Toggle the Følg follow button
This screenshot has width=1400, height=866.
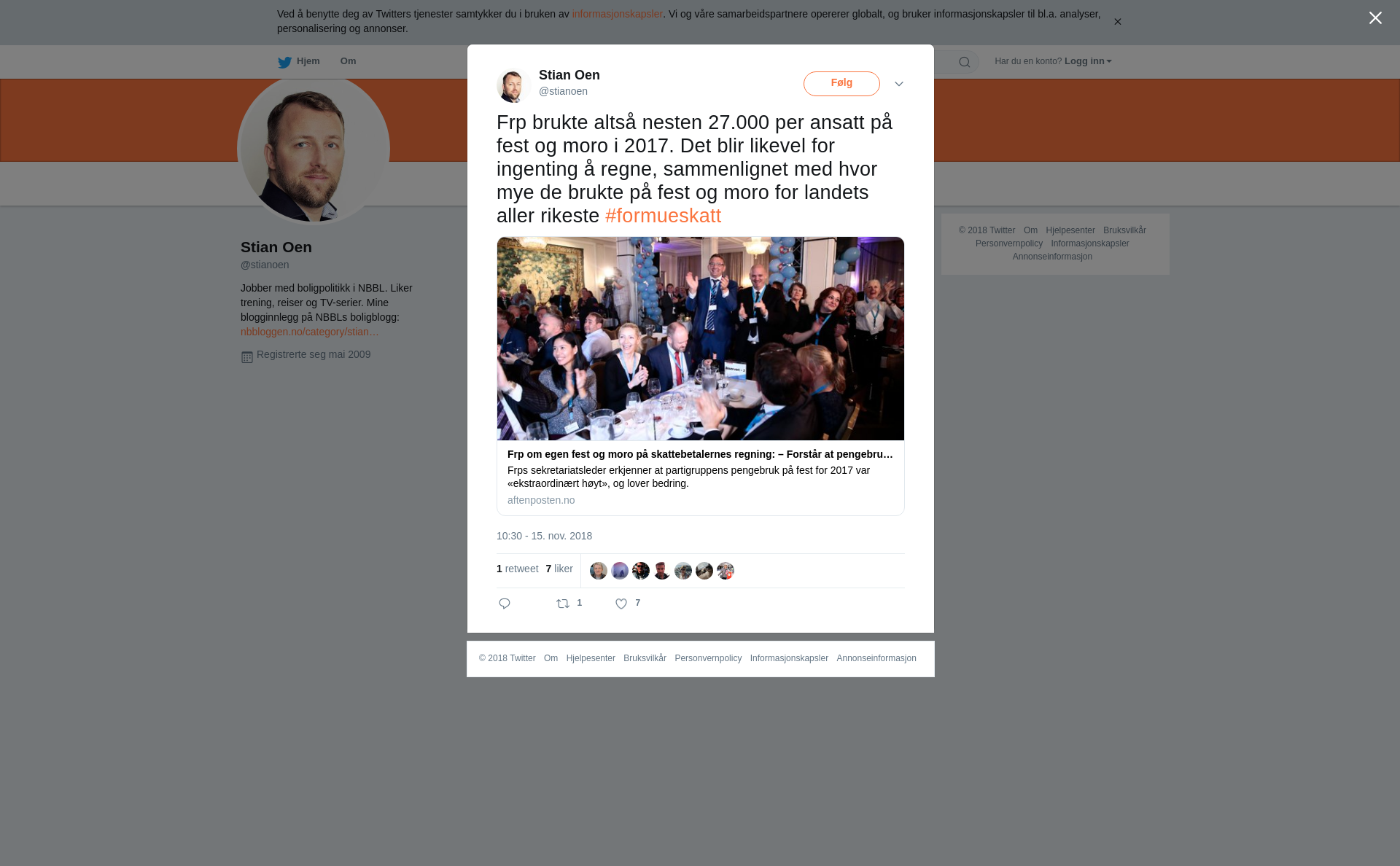pos(841,84)
